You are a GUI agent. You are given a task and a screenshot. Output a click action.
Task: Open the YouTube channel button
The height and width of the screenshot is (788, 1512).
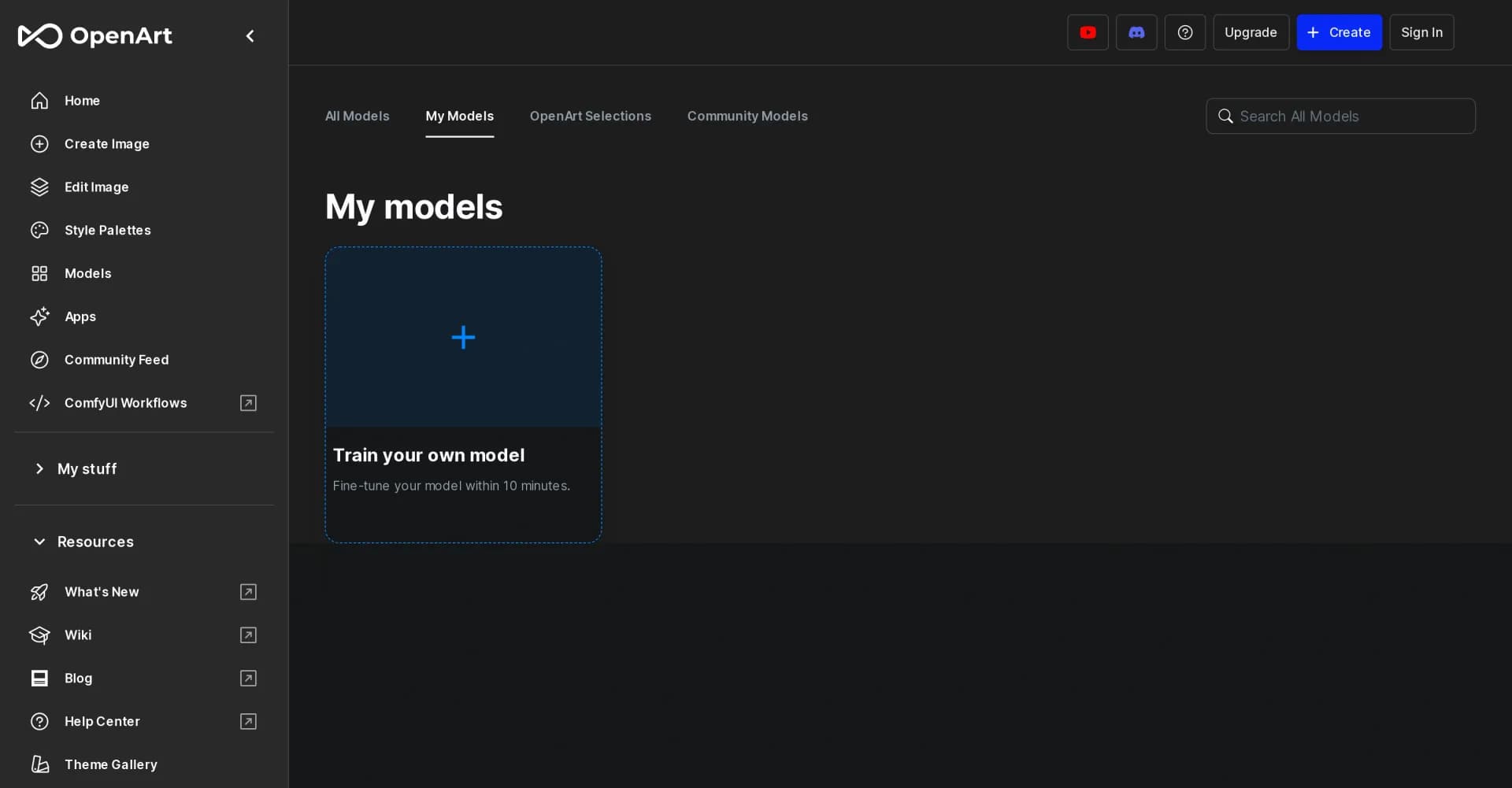(x=1088, y=32)
